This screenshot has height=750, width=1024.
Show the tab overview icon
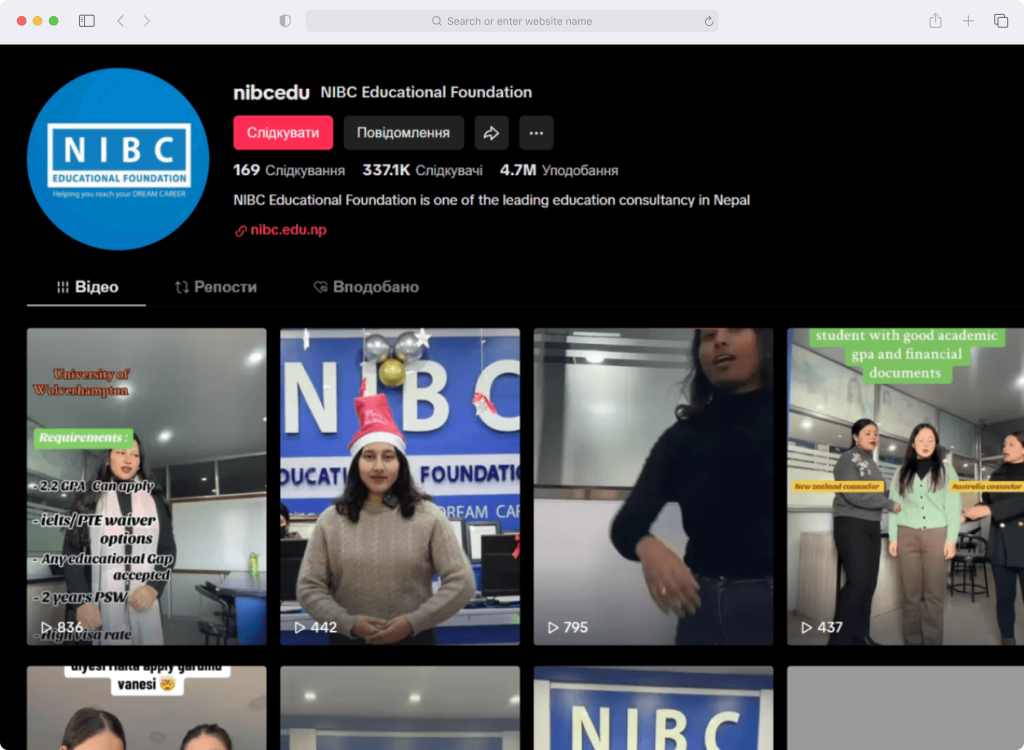pyautogui.click(x=1000, y=21)
